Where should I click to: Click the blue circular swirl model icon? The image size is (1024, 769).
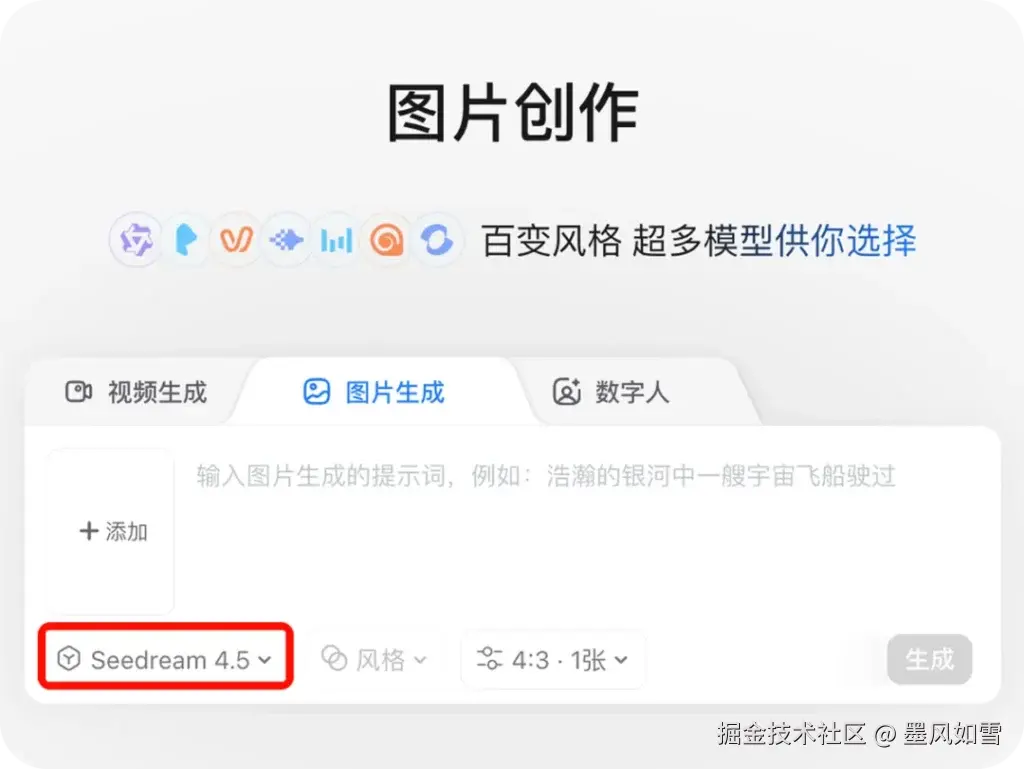click(437, 240)
